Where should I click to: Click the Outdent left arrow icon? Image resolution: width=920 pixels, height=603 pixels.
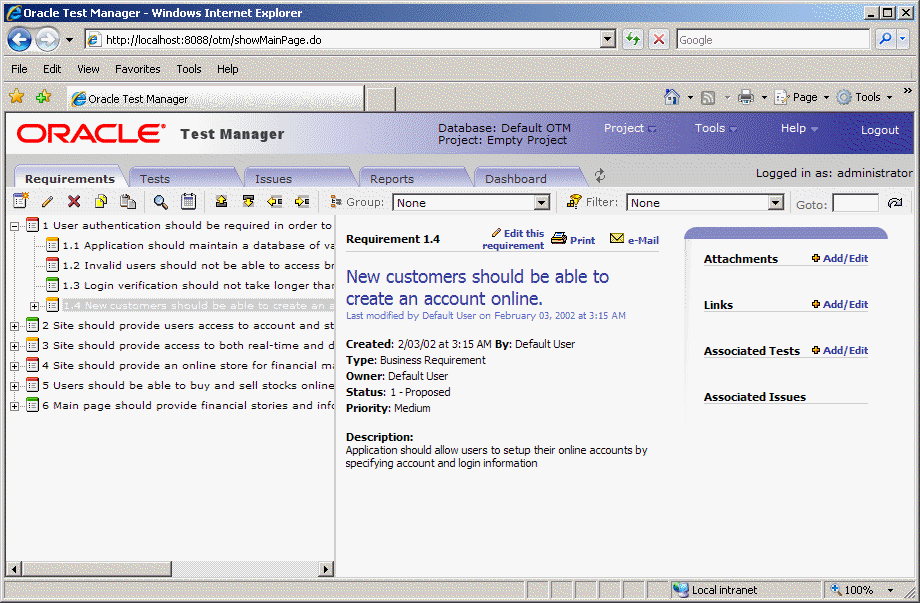(275, 201)
